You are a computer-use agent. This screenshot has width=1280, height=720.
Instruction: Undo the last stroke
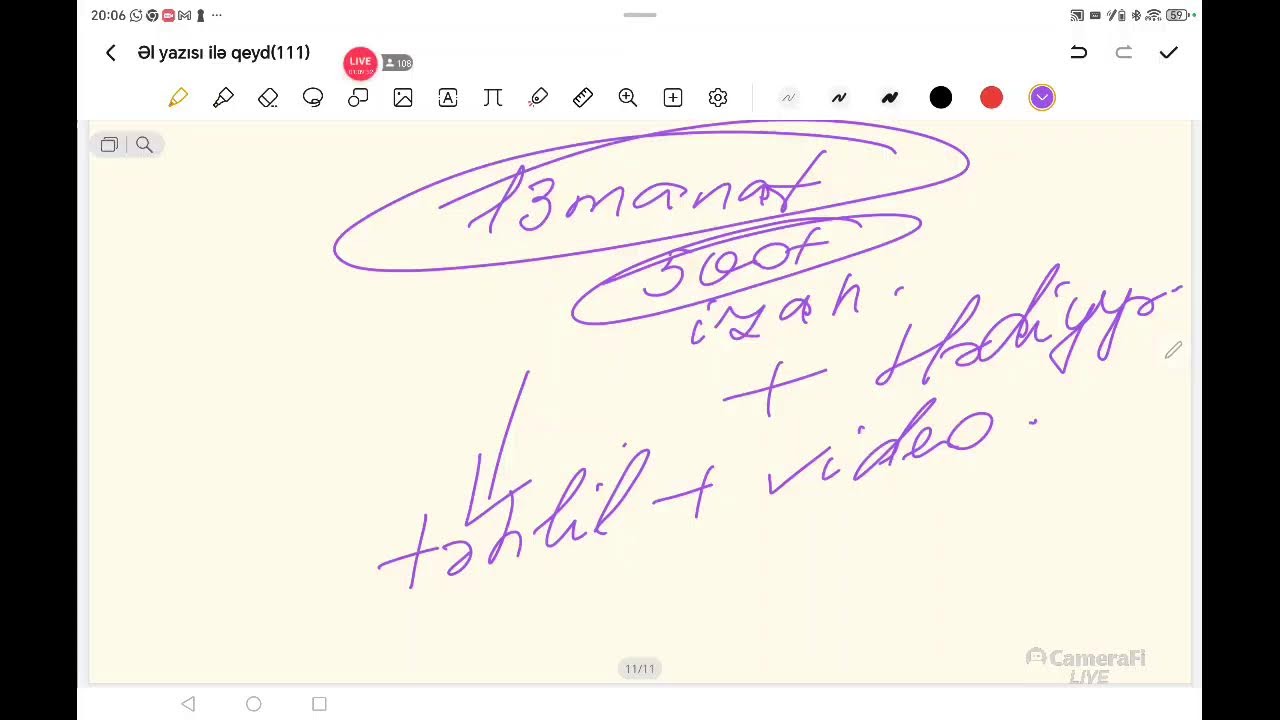(1078, 52)
